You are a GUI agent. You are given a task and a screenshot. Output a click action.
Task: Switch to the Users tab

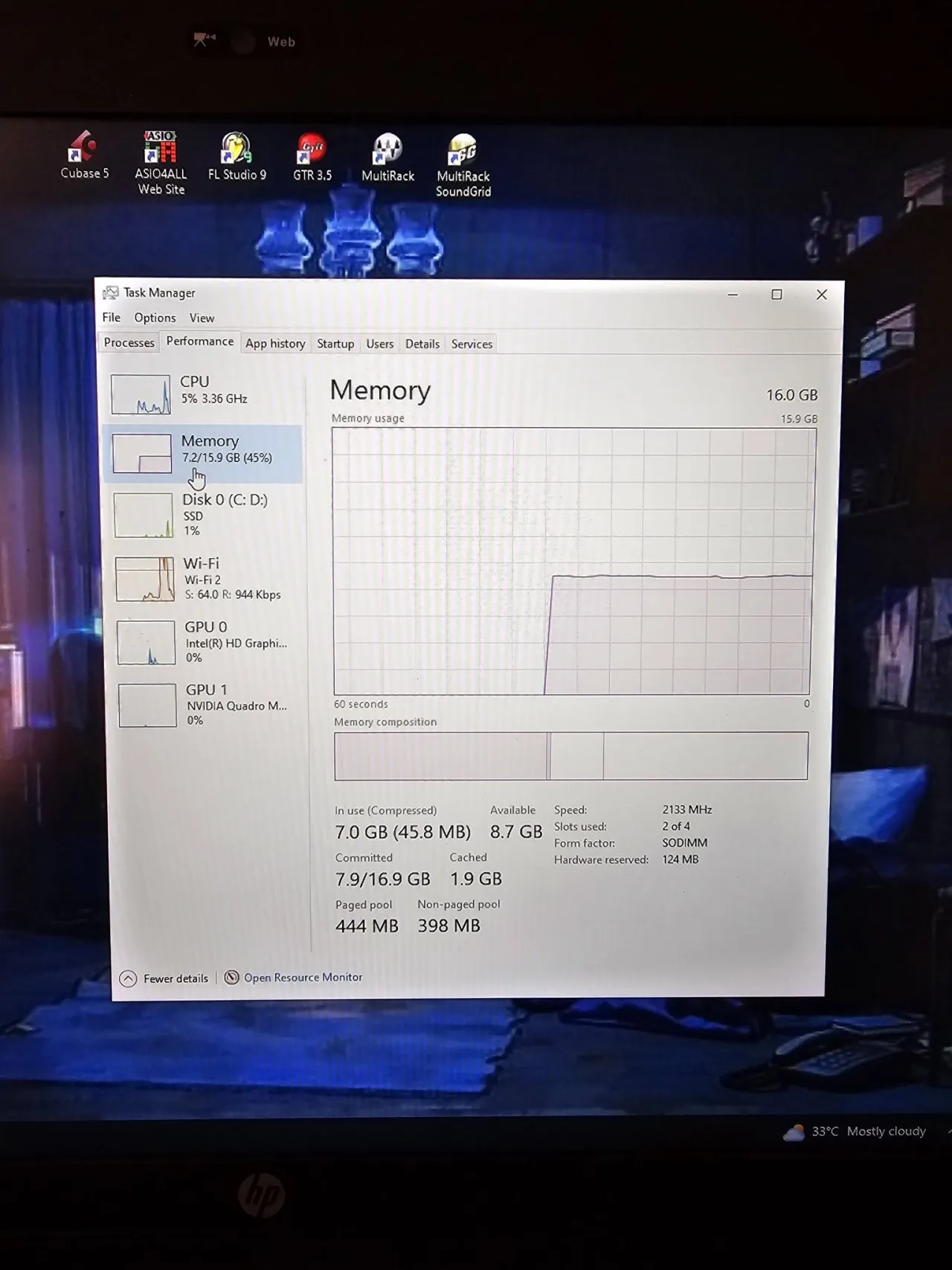point(379,344)
